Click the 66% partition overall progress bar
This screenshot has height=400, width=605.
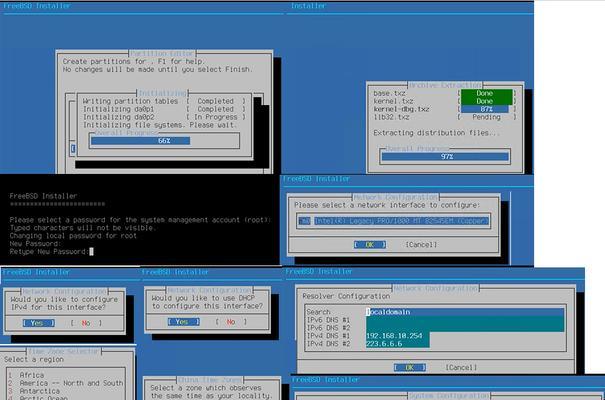(164, 141)
